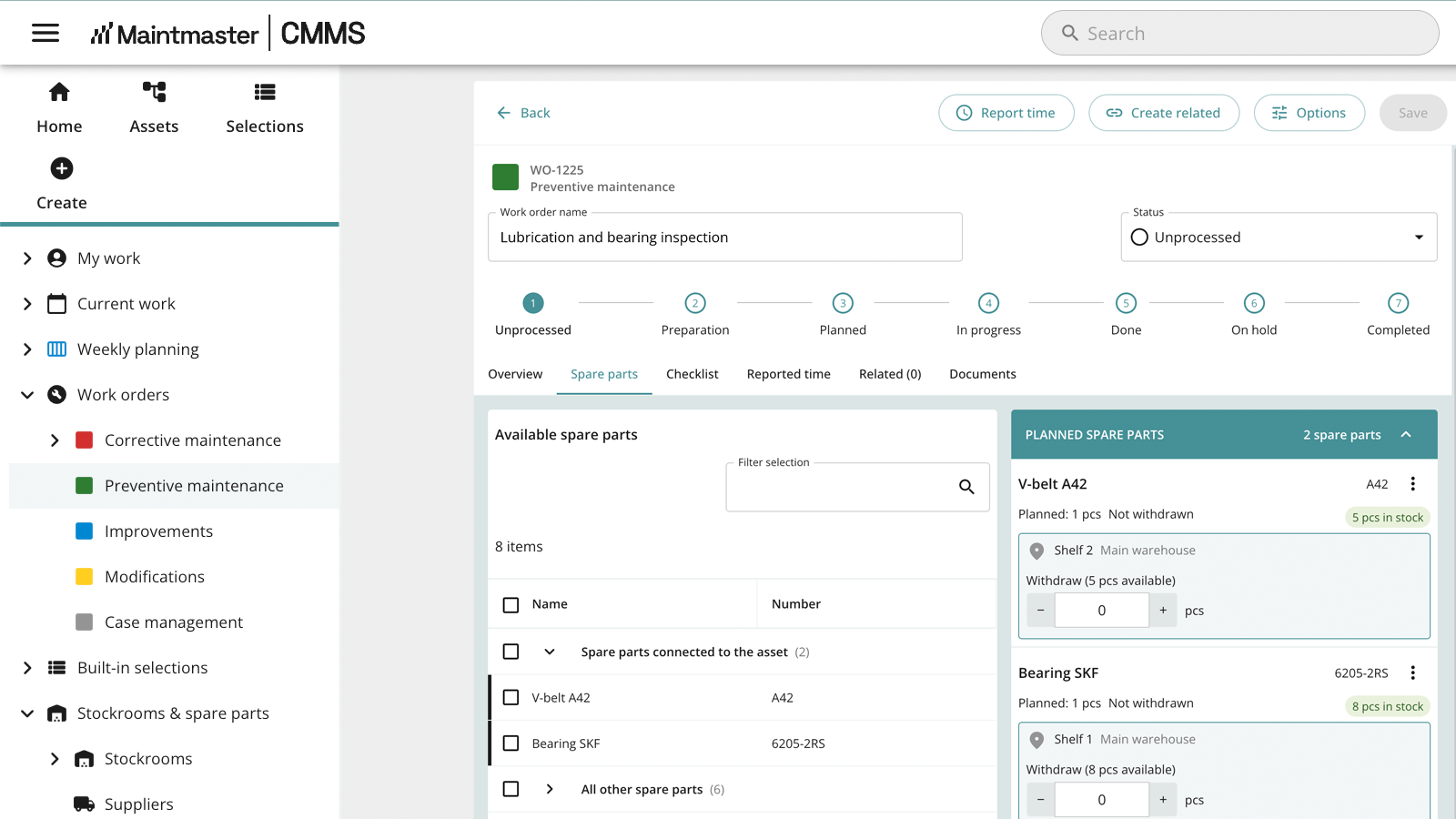Click the Work orders wrench icon
The width and height of the screenshot is (1456, 819).
pyautogui.click(x=57, y=395)
